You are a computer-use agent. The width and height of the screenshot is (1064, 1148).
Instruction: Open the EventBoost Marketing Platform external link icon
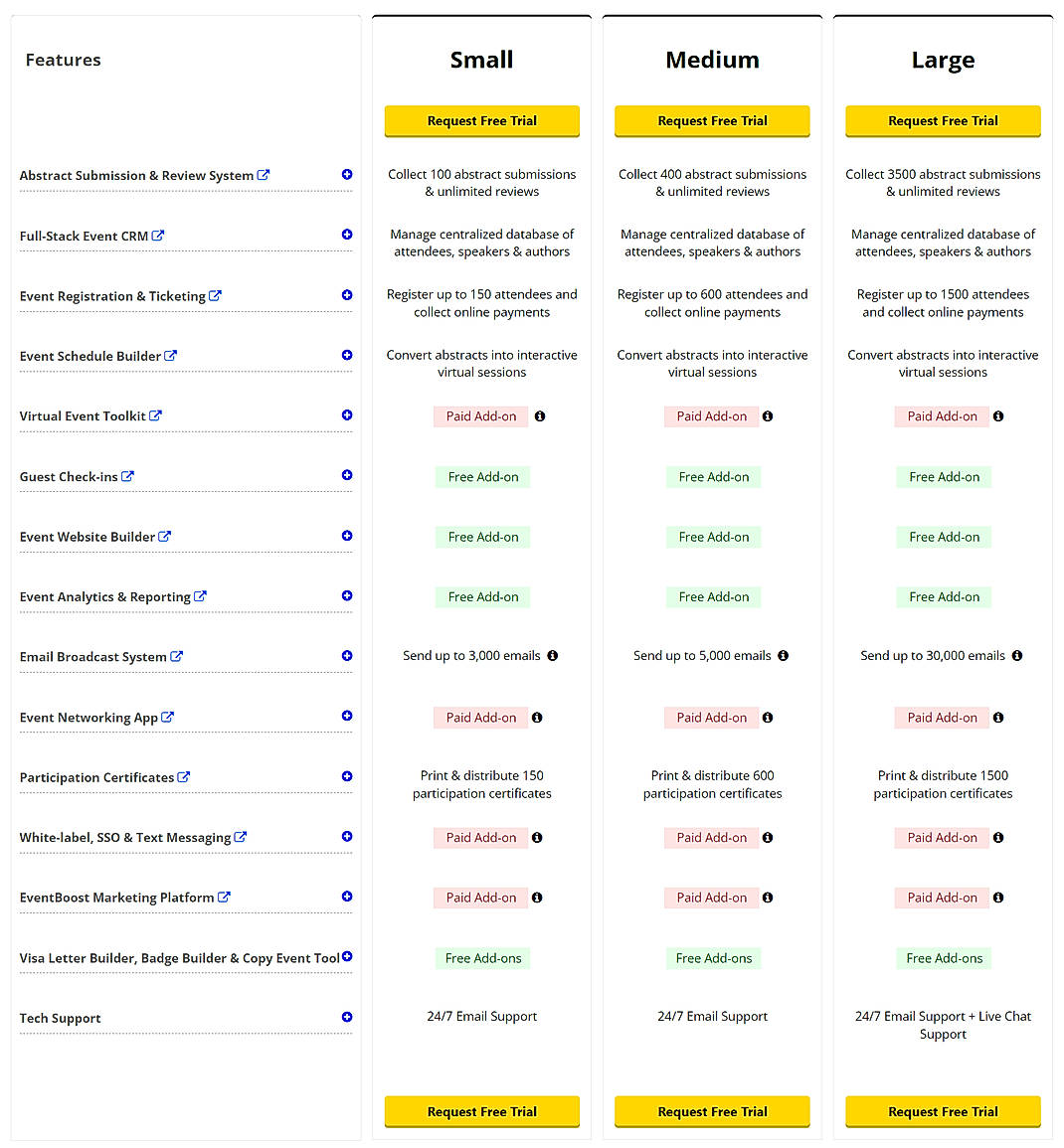coord(225,897)
